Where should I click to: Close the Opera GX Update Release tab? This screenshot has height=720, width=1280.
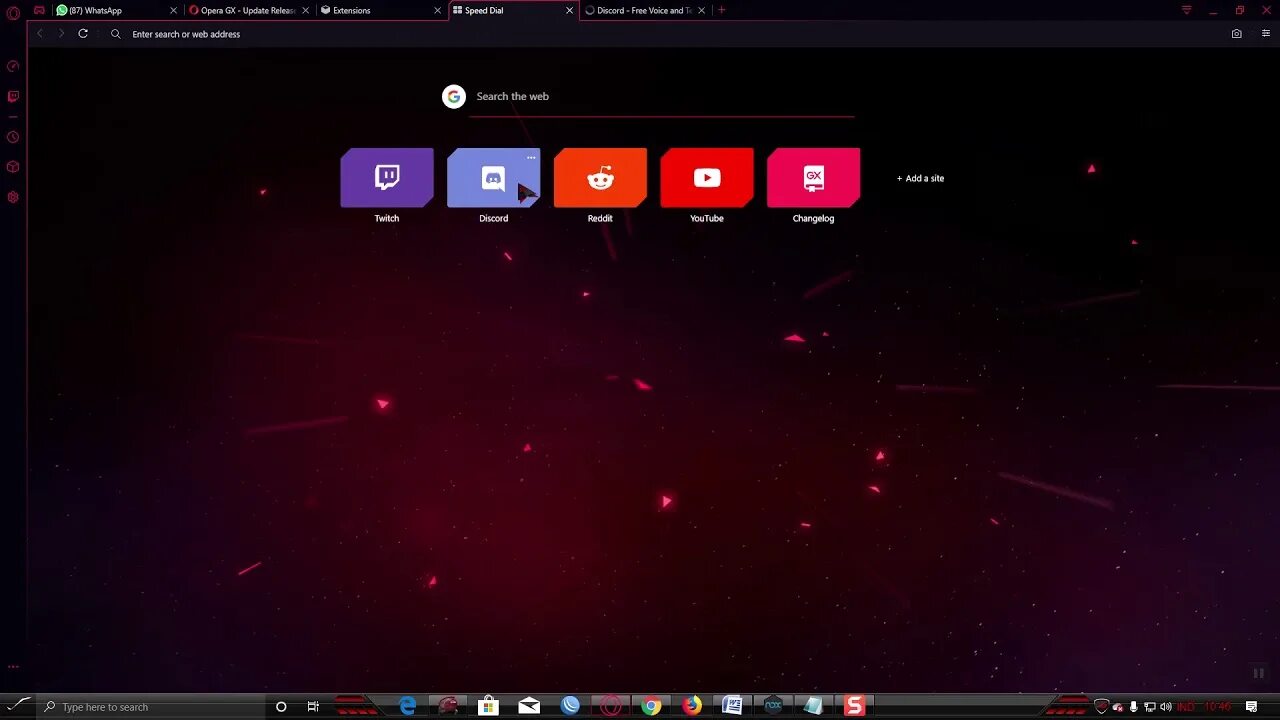click(305, 10)
